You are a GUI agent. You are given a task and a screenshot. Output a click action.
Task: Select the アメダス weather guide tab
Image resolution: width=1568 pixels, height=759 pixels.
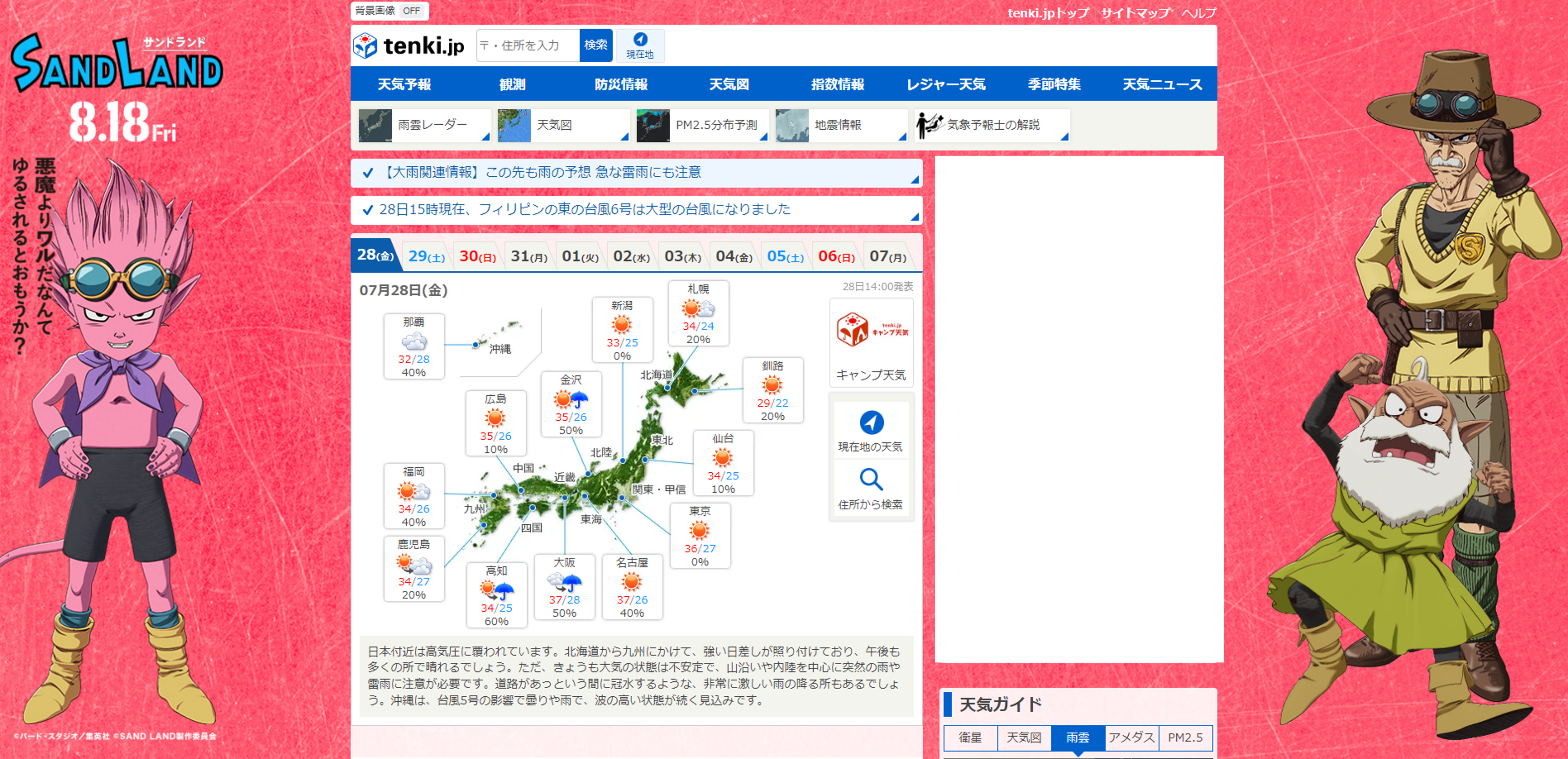1131,738
